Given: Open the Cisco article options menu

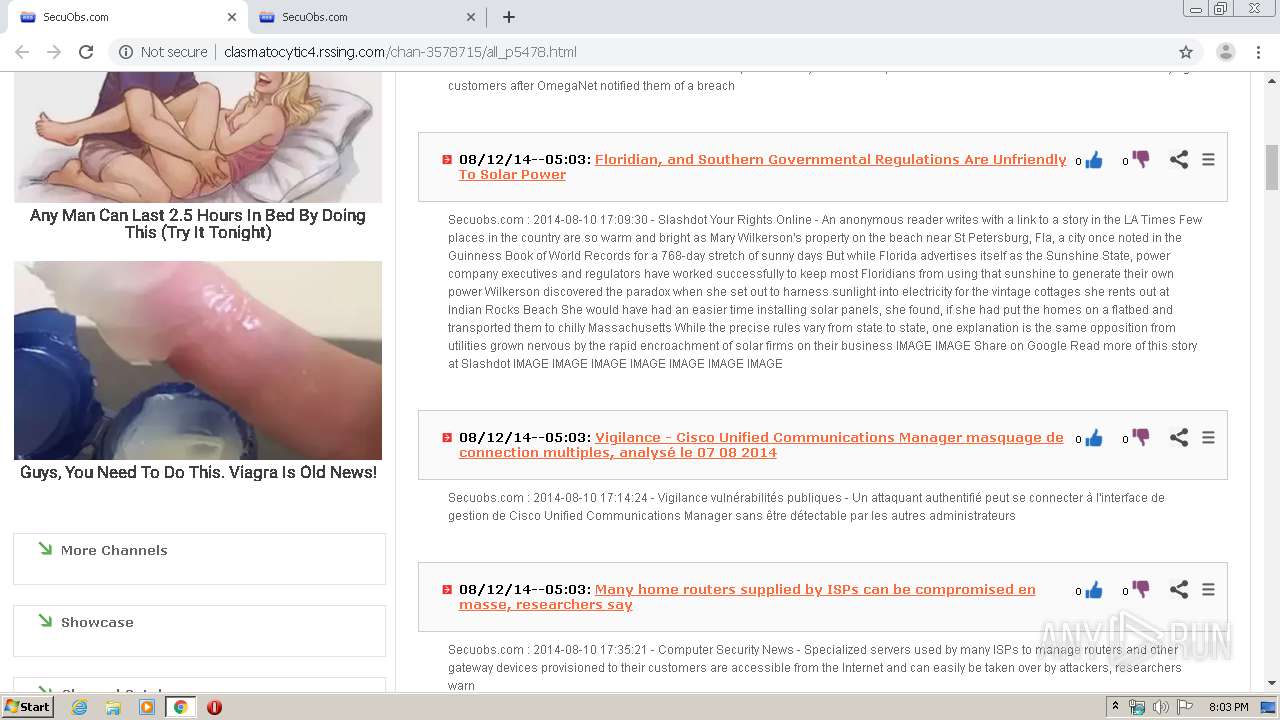Looking at the screenshot, I should point(1208,438).
